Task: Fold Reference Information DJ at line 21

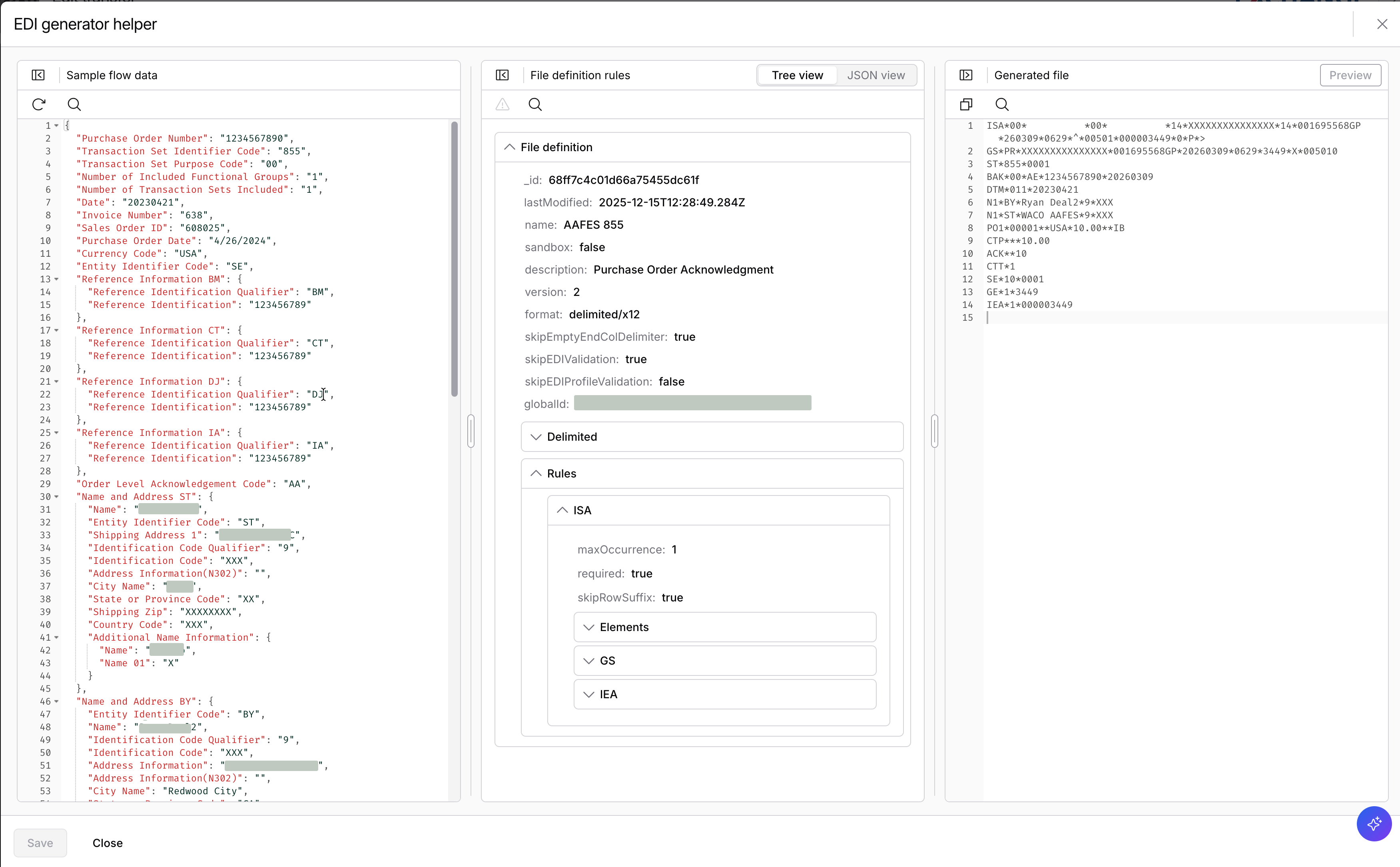Action: pos(56,382)
